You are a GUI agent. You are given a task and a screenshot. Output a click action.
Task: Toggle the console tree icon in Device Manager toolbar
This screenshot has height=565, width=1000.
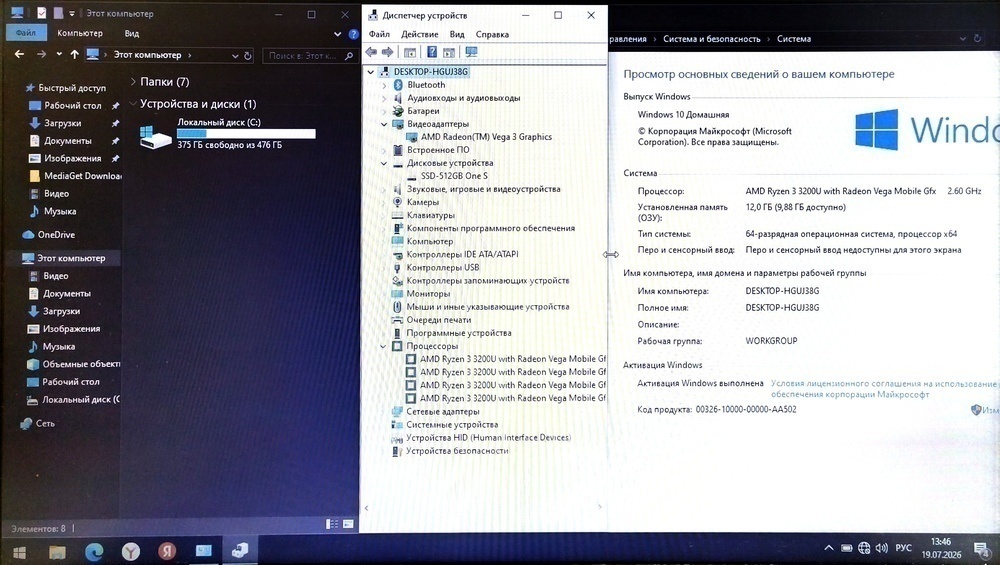[410, 52]
